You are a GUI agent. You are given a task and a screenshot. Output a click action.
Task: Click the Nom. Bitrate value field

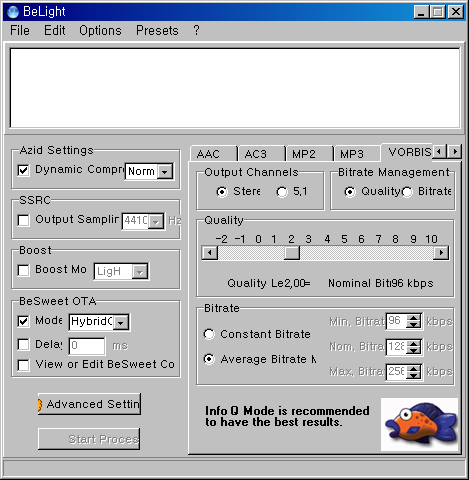pos(397,347)
